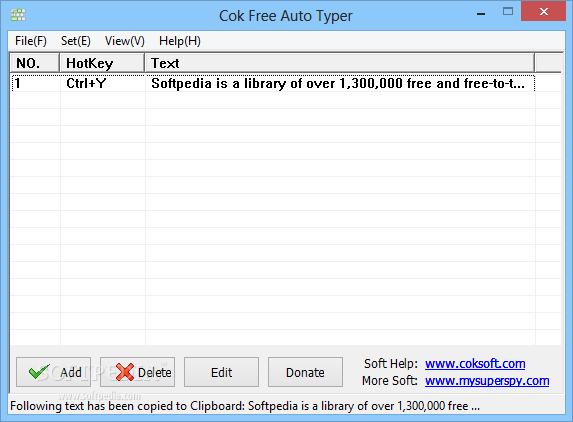Viewport: 573px width, 422px height.
Task: Open the Set(E) menu
Action: point(76,41)
